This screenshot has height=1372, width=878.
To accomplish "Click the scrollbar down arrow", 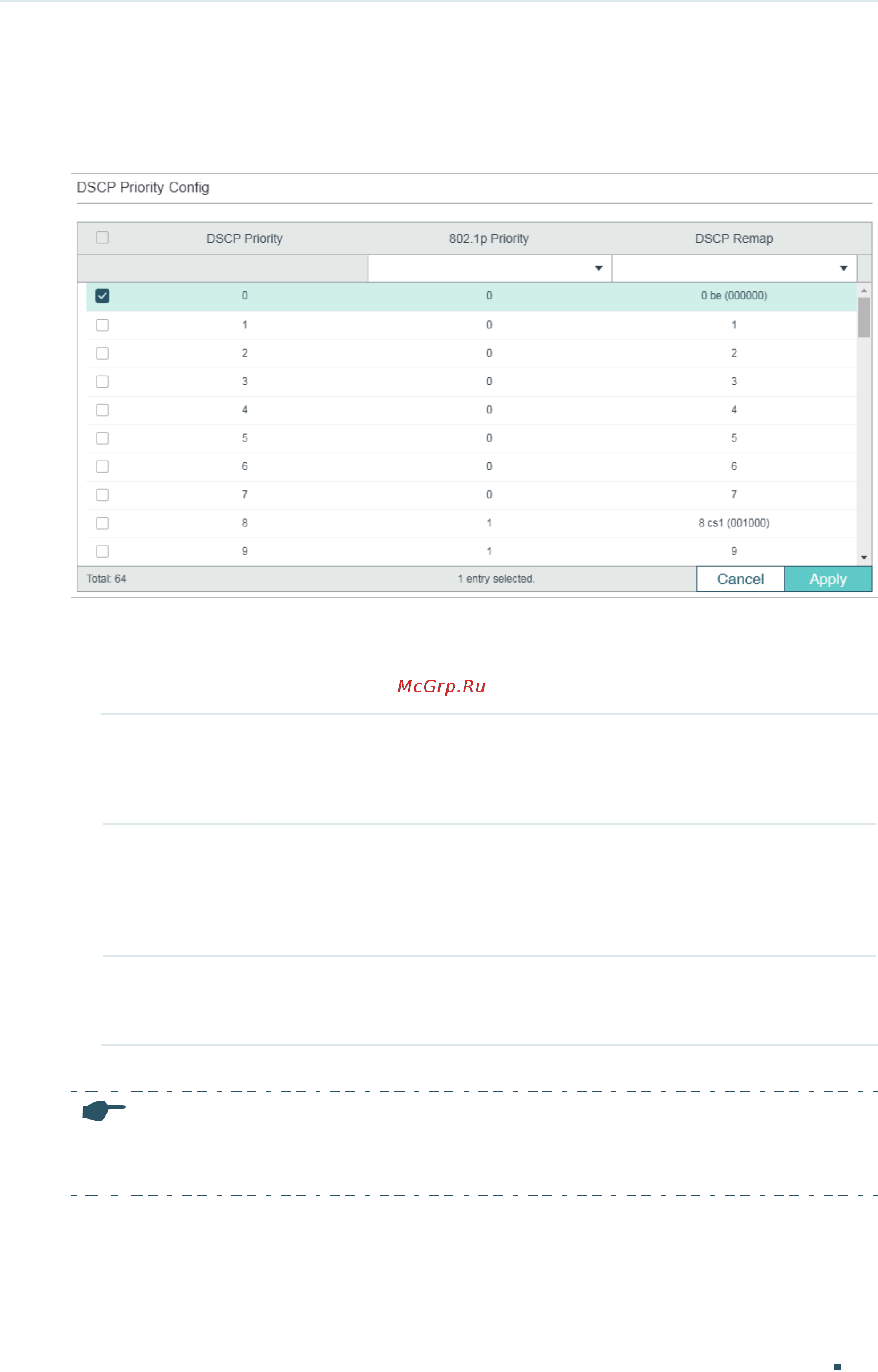I will point(863,557).
